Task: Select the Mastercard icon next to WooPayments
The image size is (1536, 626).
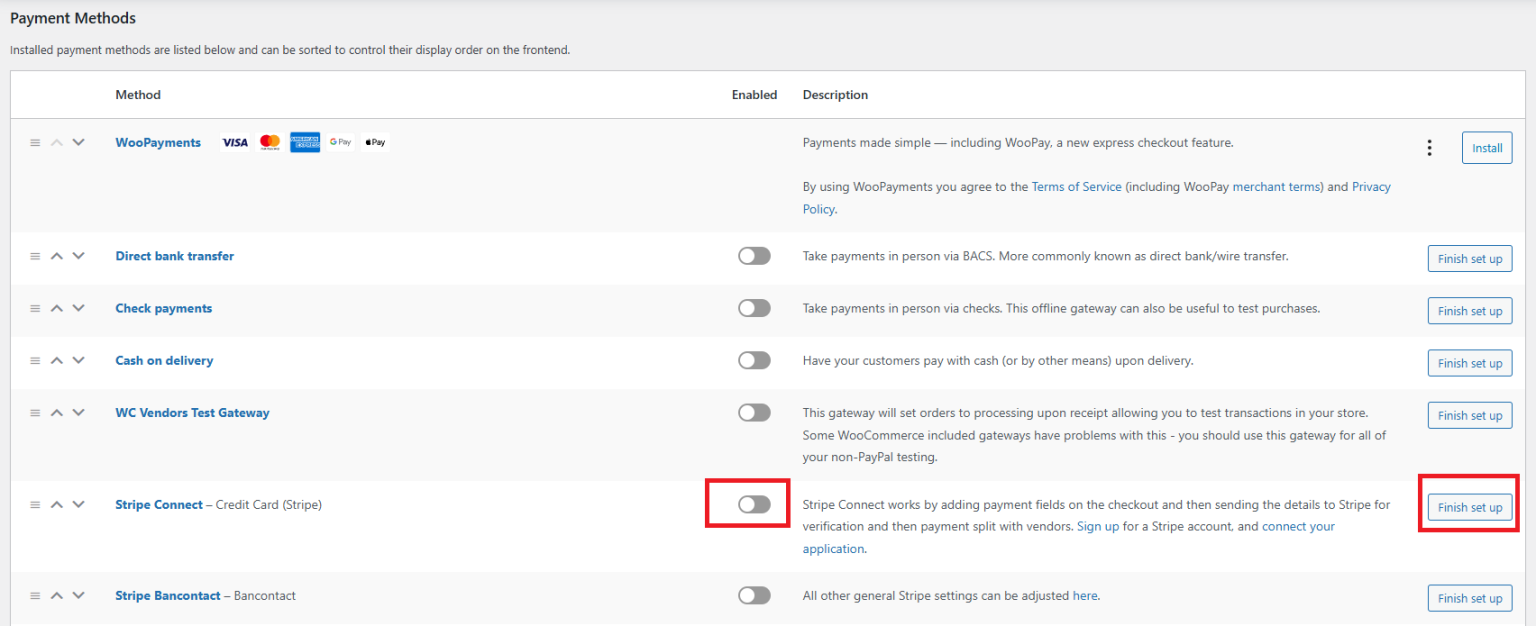Action: pos(269,141)
